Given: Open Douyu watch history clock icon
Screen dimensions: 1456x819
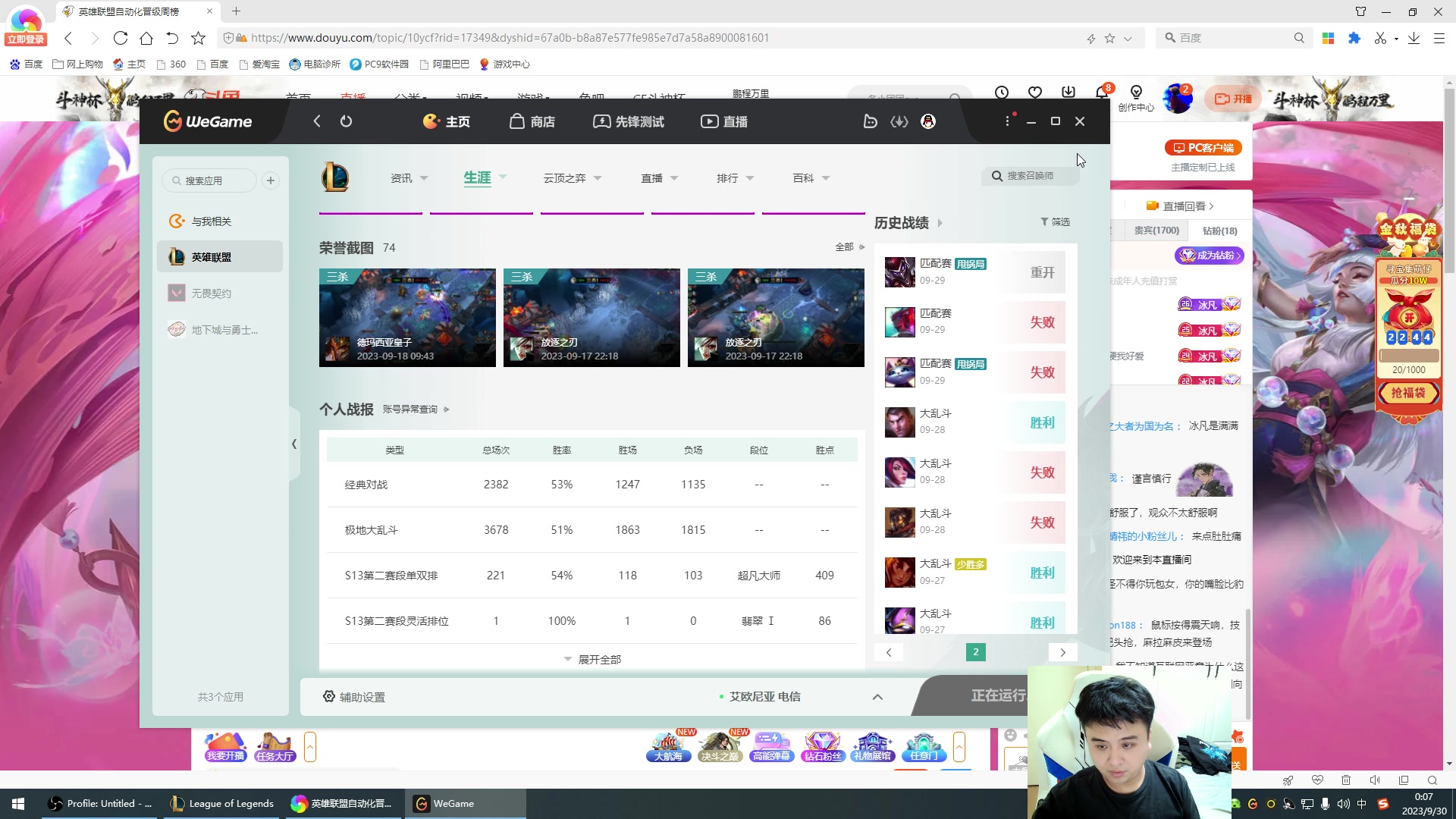Looking at the screenshot, I should coord(1002,93).
